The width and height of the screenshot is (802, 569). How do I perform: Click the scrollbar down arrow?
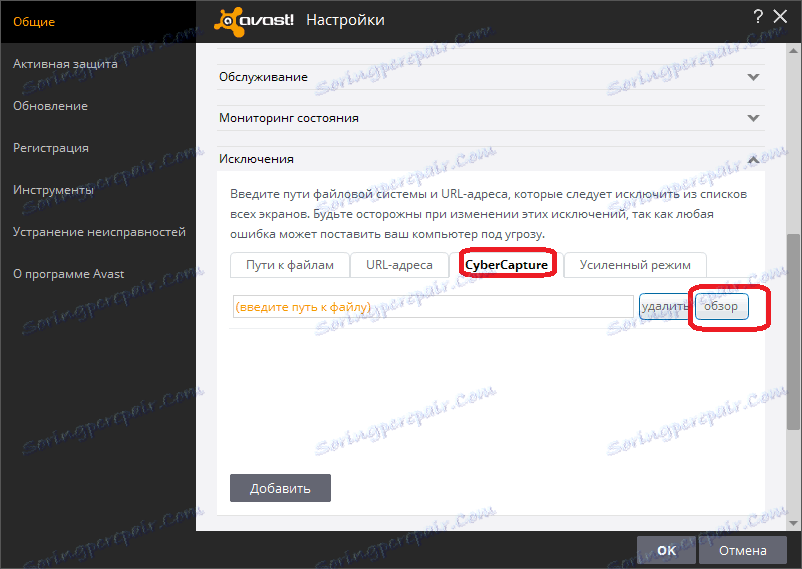(x=793, y=523)
